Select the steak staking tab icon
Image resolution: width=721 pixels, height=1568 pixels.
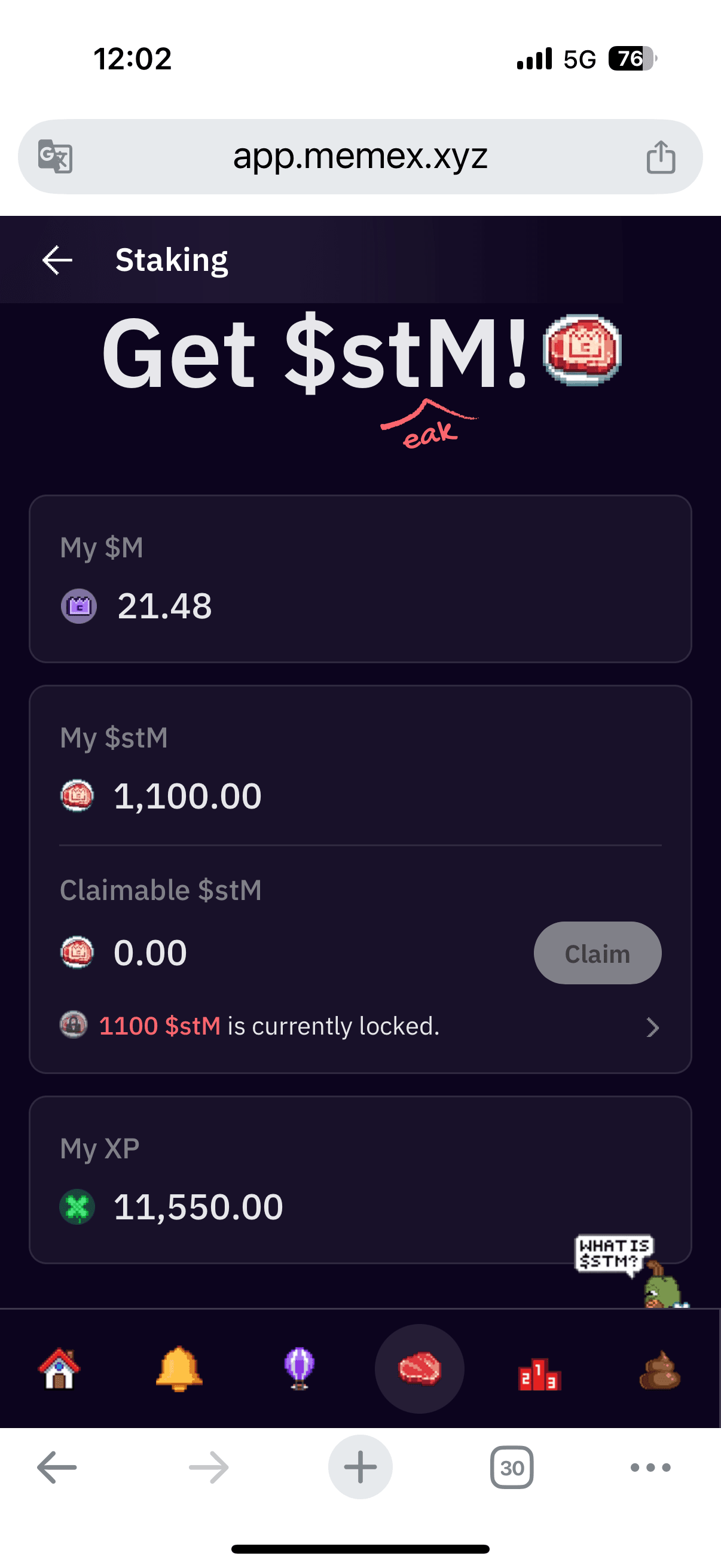(x=419, y=1369)
